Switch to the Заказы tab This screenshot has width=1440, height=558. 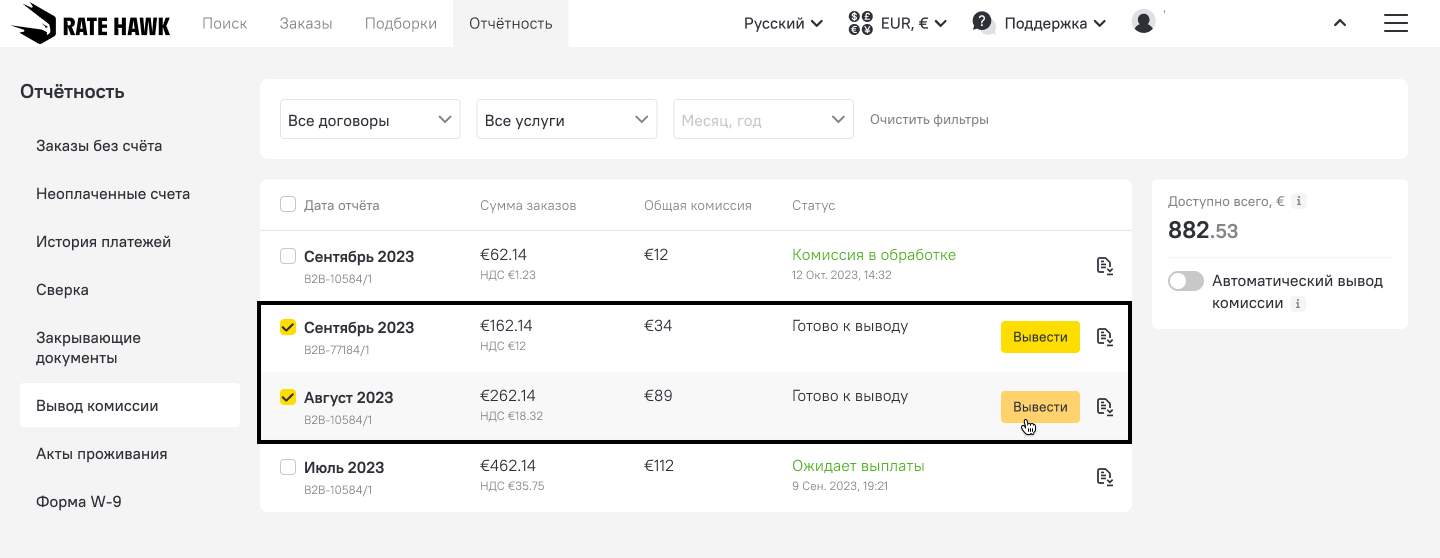point(305,23)
